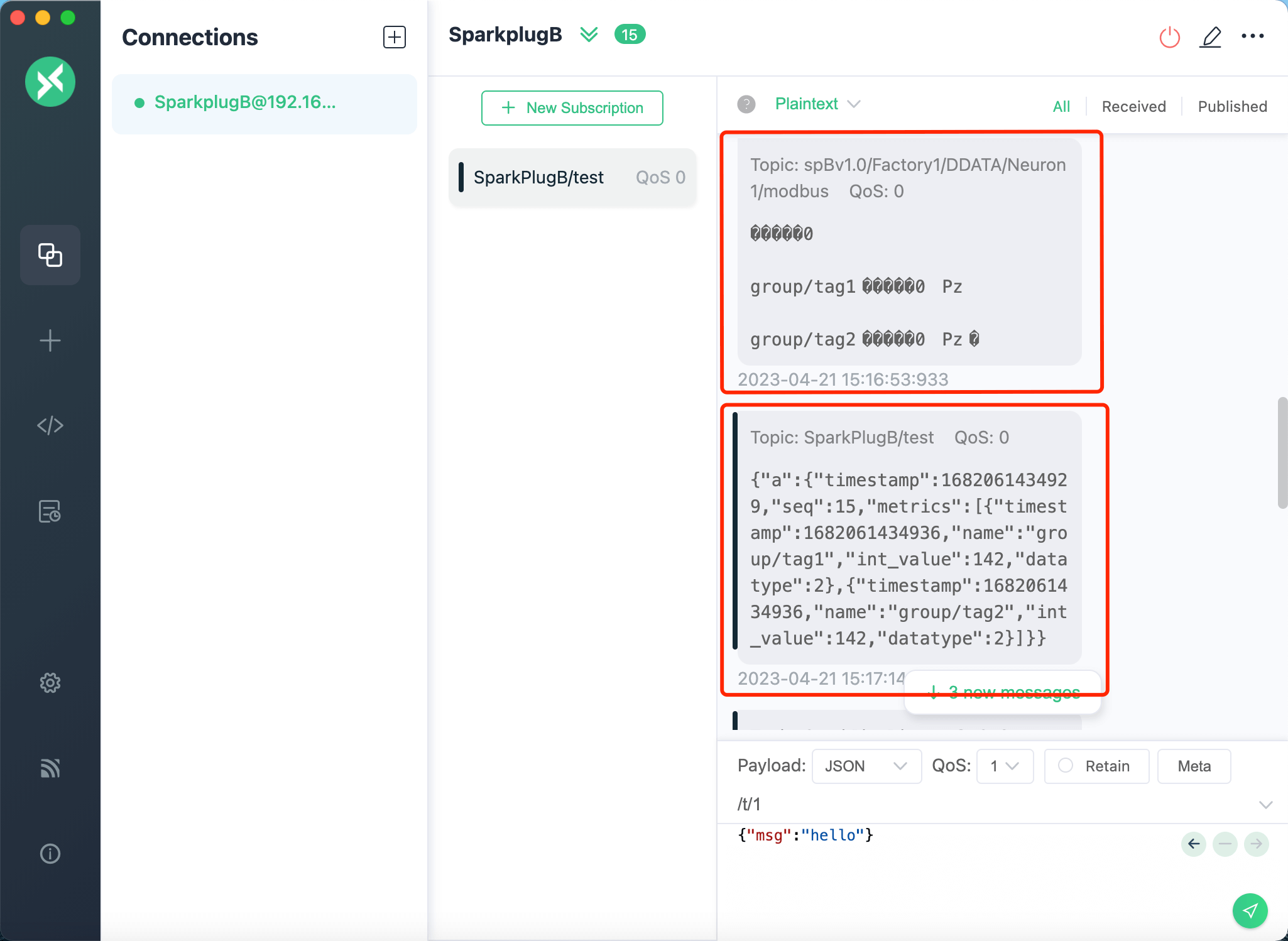1288x941 pixels.
Task: Collapse top bar with double chevron
Action: [589, 34]
